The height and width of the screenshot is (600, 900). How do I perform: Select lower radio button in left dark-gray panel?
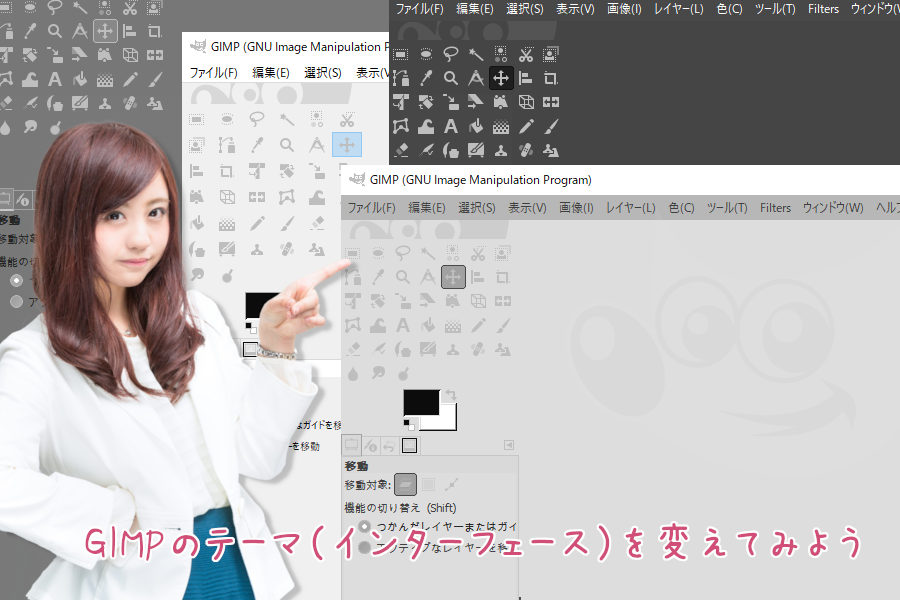click(x=17, y=301)
